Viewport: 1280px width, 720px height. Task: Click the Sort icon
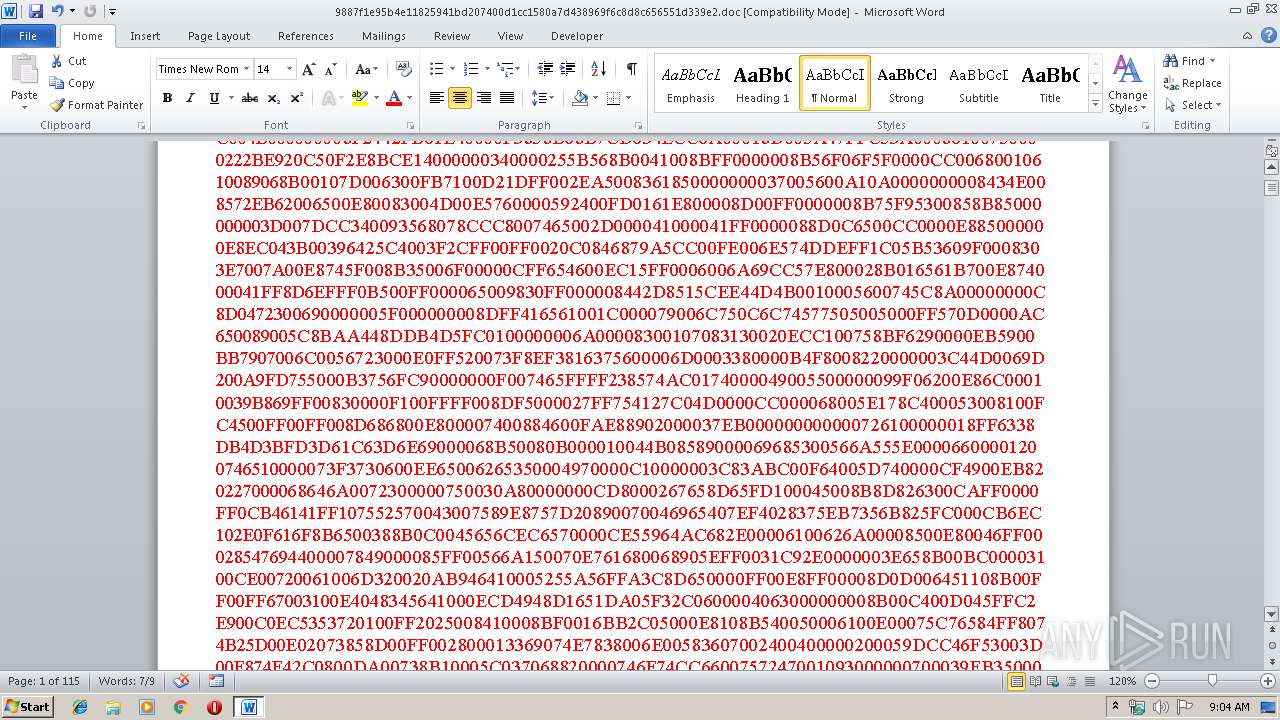point(599,69)
